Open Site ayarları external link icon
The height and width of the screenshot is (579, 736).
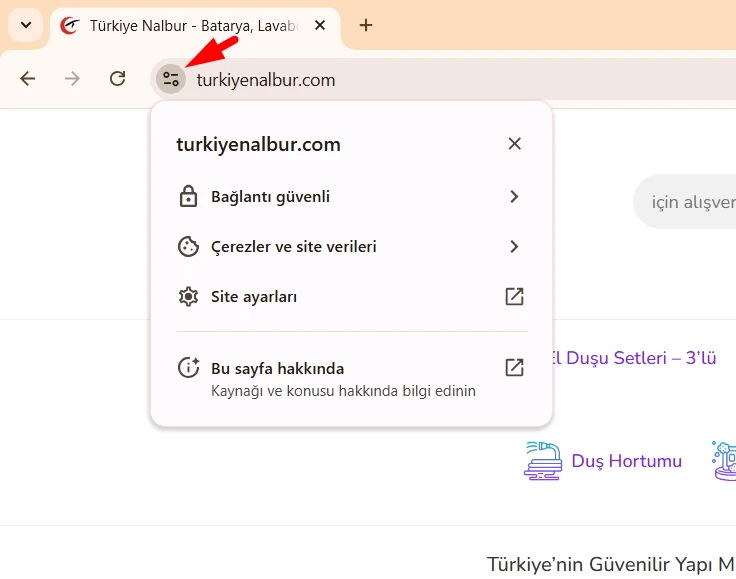click(x=514, y=297)
